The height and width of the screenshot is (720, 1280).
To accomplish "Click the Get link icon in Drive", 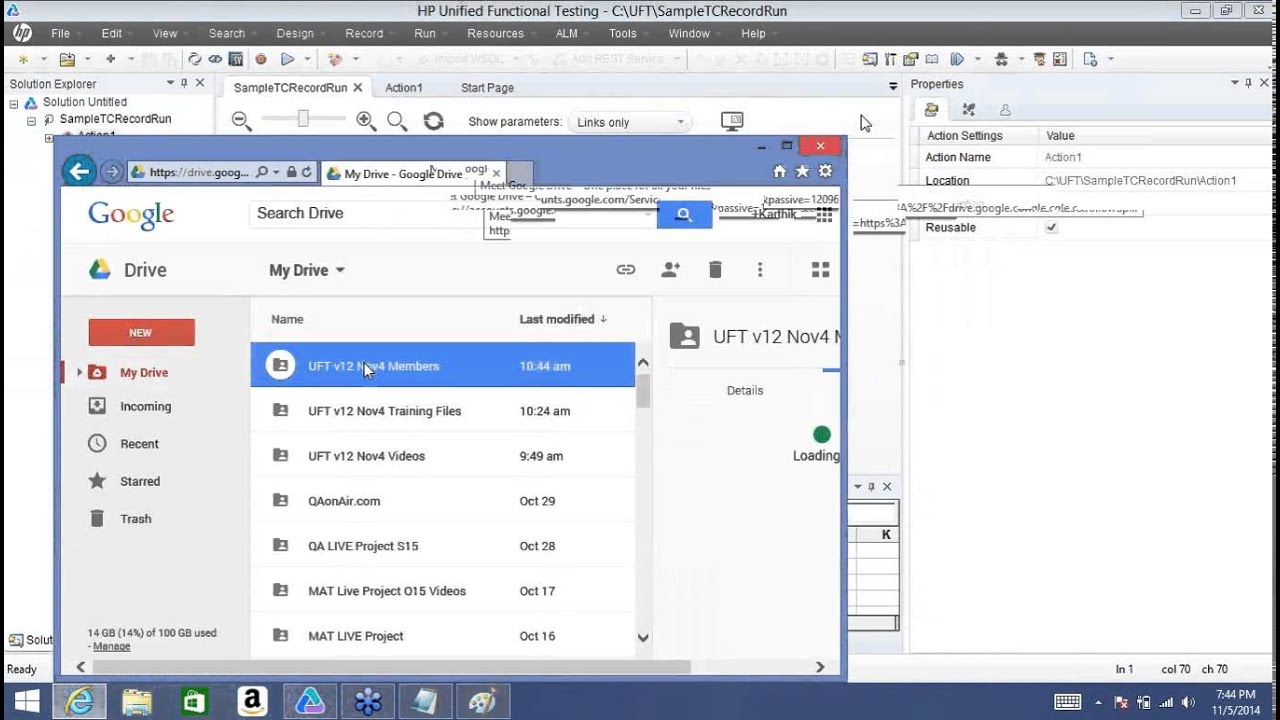I will (626, 269).
